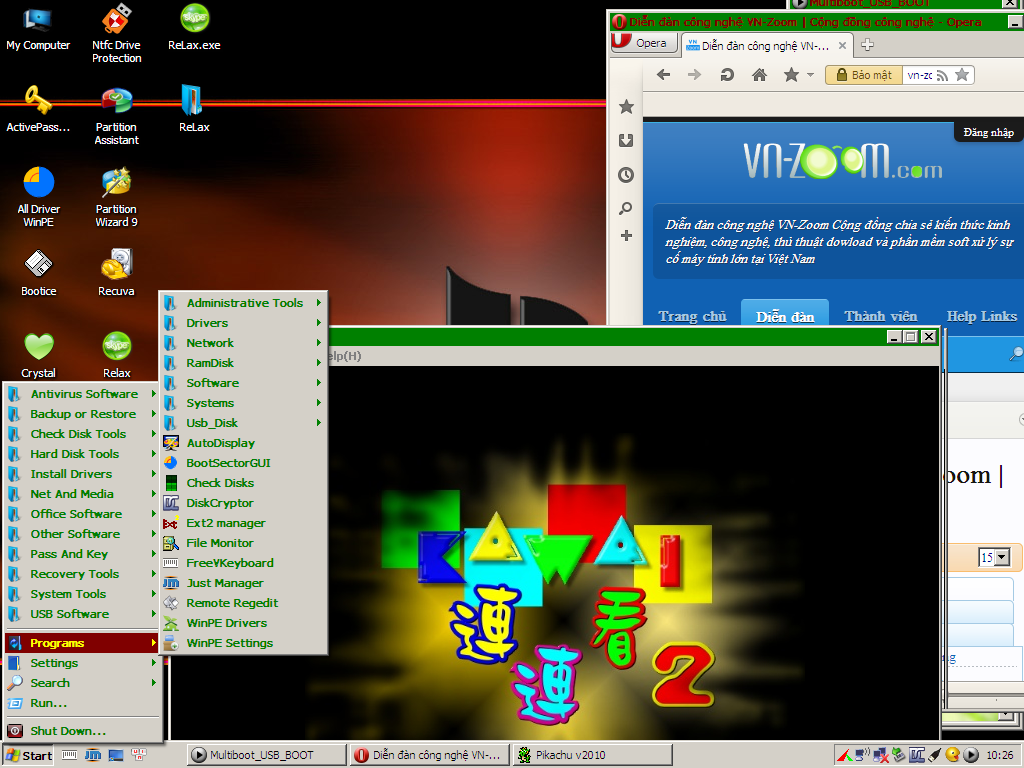Reload the page in Opera
The image size is (1024, 768).
(x=727, y=75)
